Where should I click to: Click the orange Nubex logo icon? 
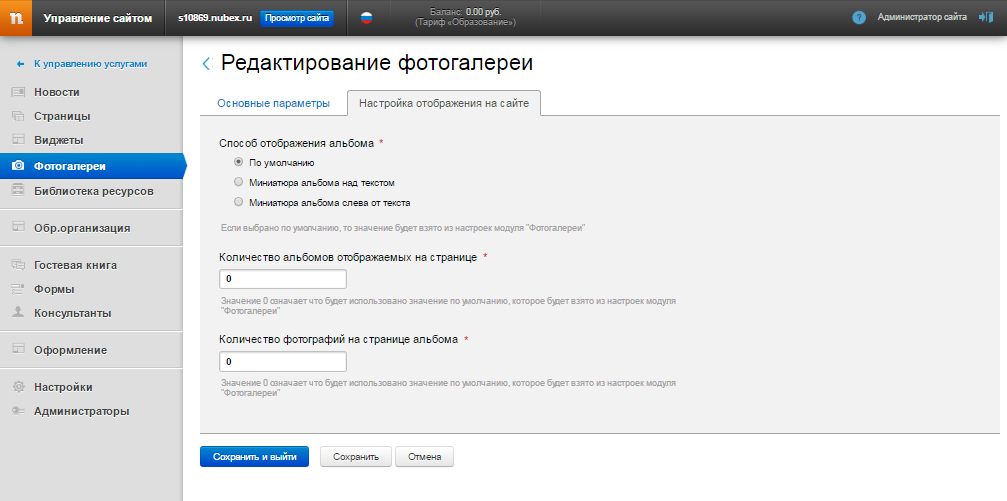(16, 17)
